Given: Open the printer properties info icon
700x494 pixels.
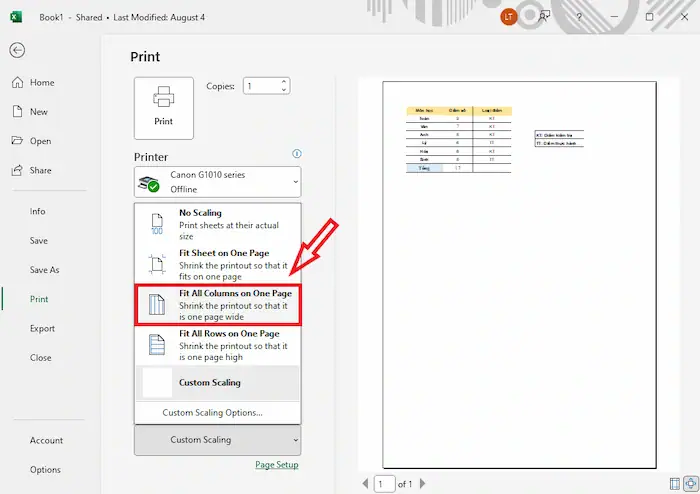Looking at the screenshot, I should tap(296, 154).
